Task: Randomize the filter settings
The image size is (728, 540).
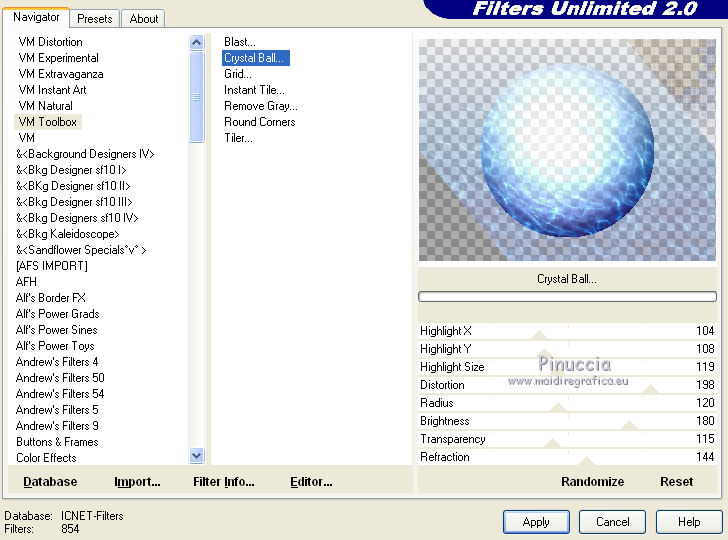Action: click(592, 481)
